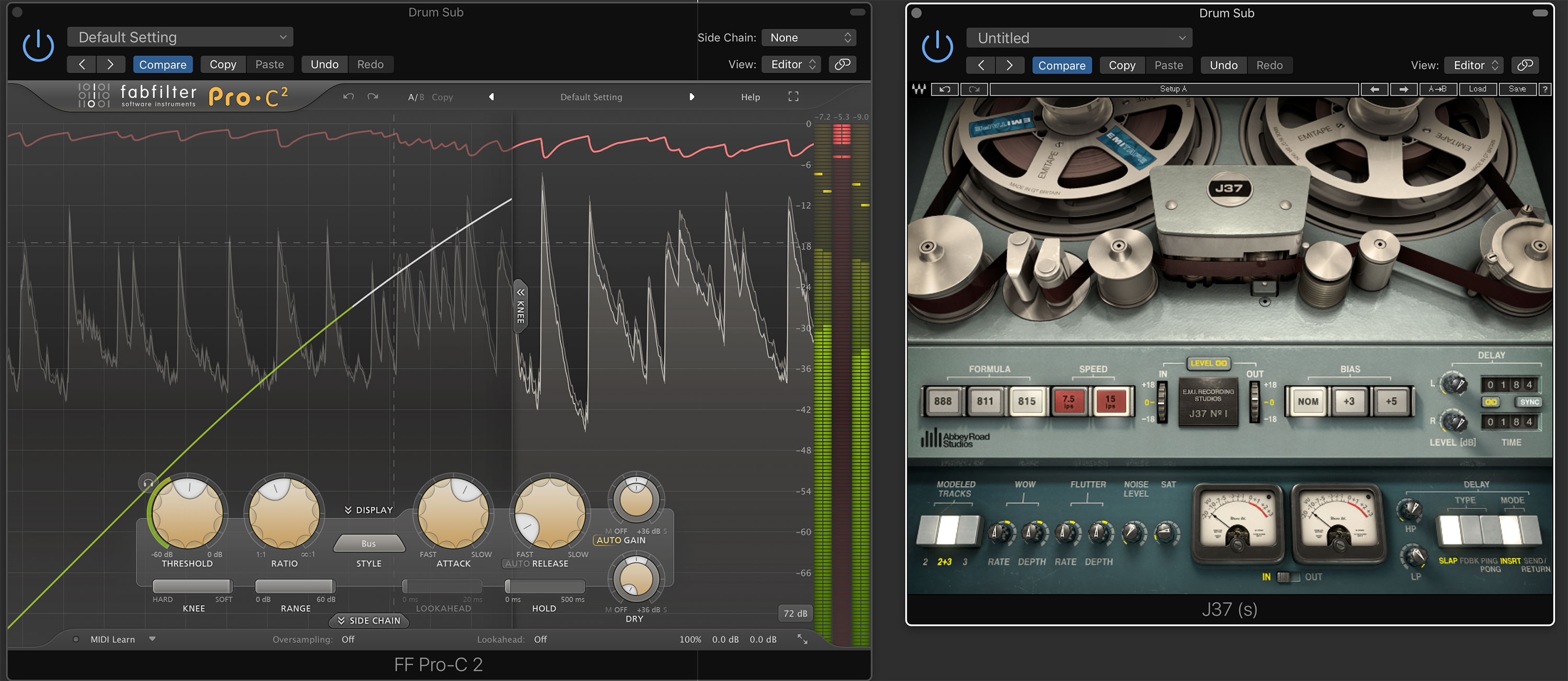Click the FabFilter undo arrow icon
The image size is (1568, 681).
click(348, 96)
